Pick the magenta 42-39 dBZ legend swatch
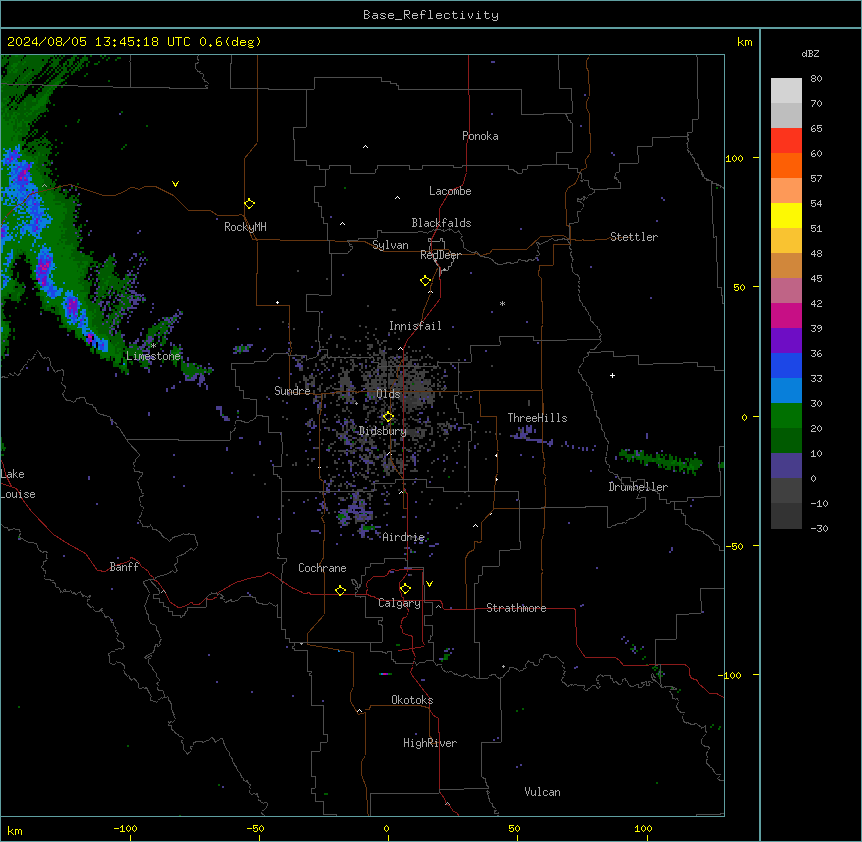 (786, 315)
